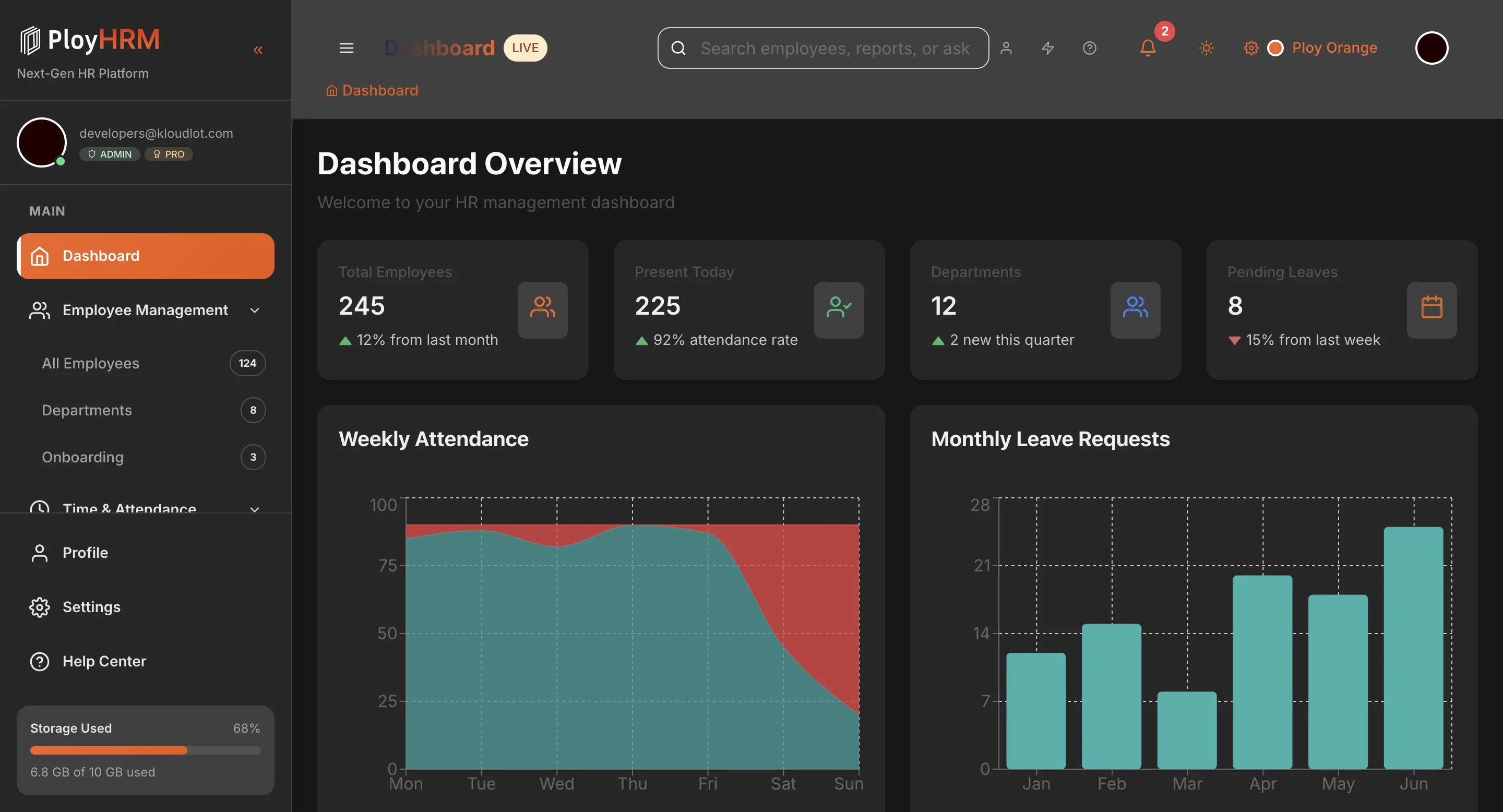
Task: Click the user profile icon next to search
Action: tap(1006, 48)
